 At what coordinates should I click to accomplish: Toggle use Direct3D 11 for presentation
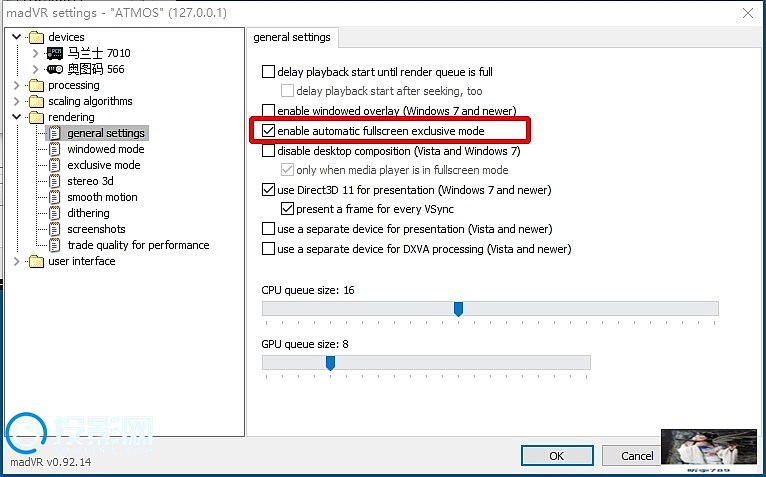point(268,190)
